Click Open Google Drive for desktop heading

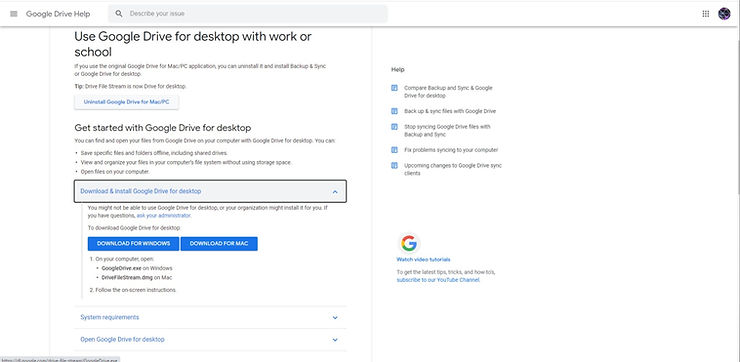pyautogui.click(x=122, y=339)
